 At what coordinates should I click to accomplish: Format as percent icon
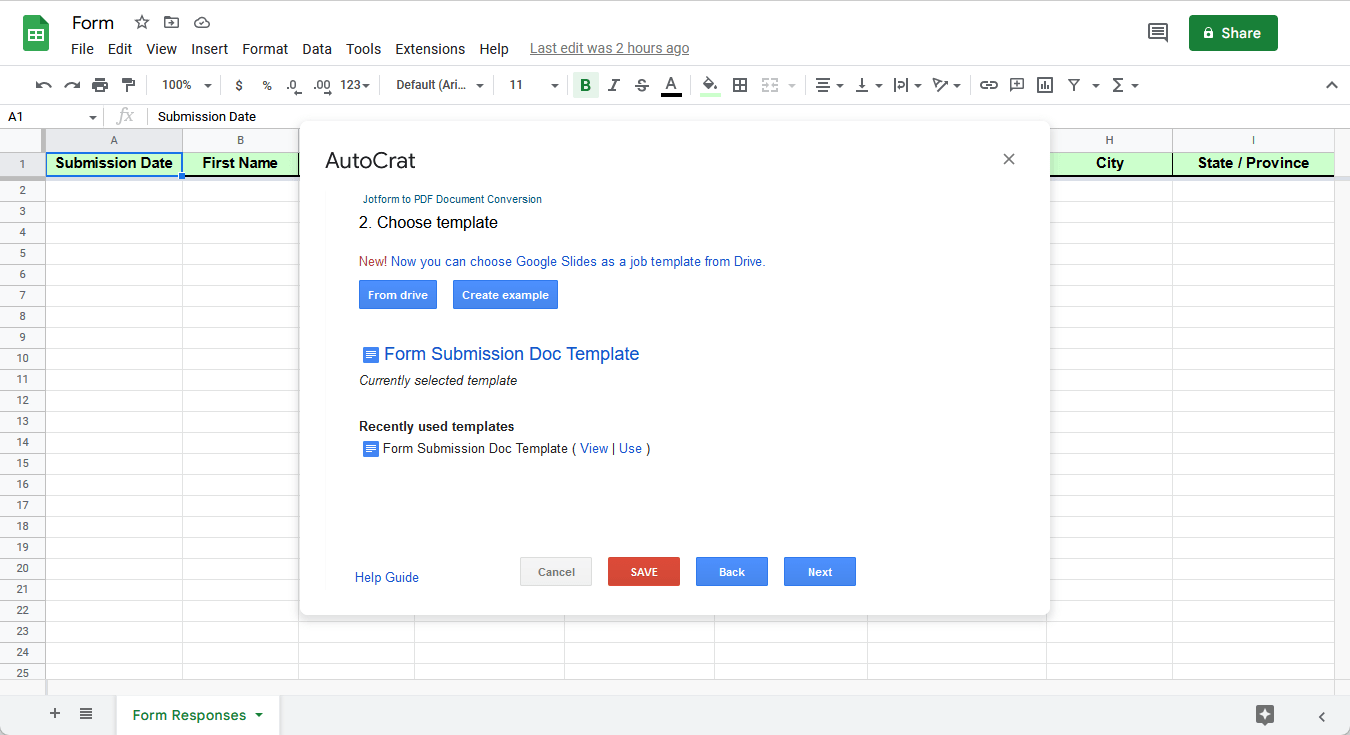[x=267, y=85]
